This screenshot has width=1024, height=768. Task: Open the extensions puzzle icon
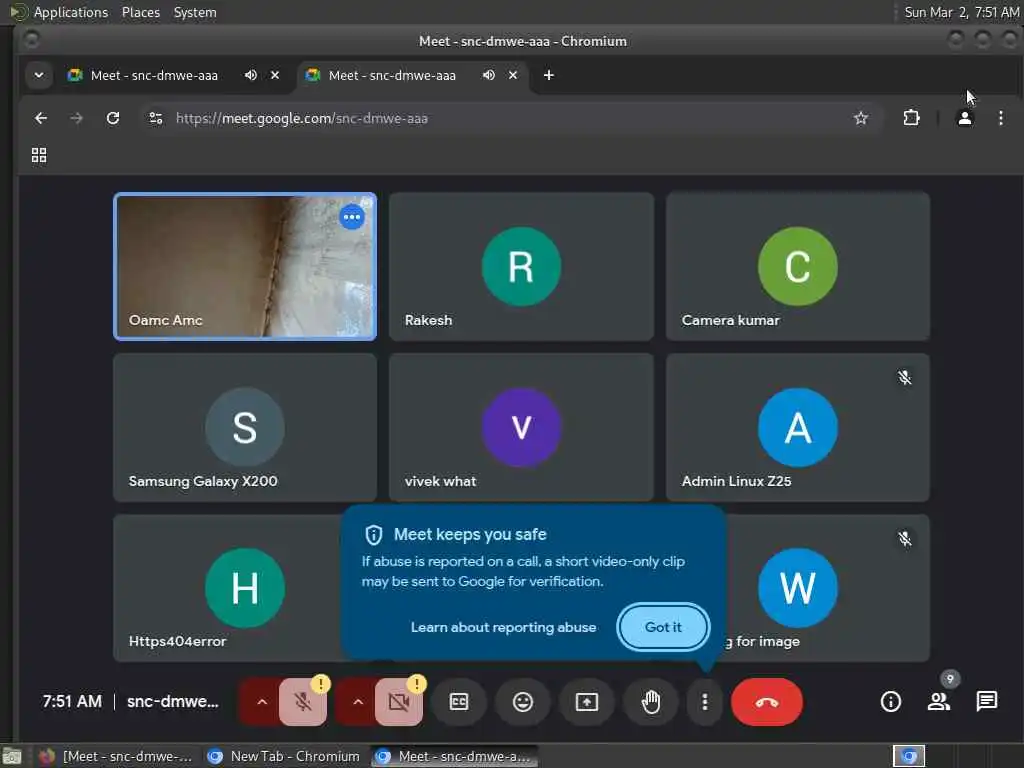(x=911, y=118)
